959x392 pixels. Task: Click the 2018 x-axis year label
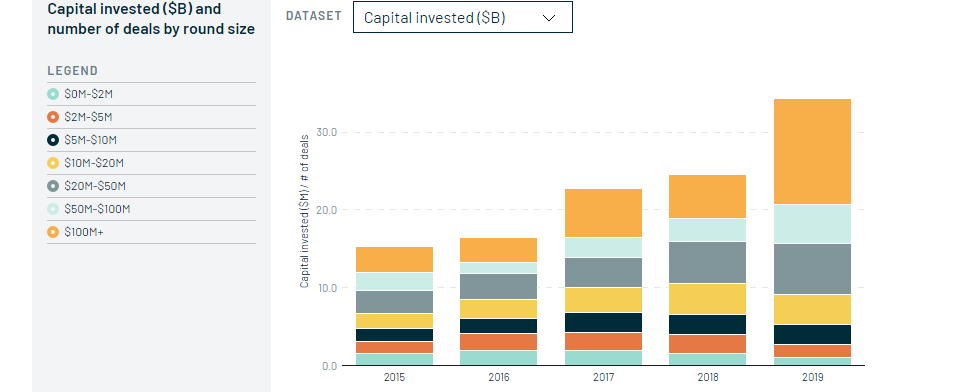(x=708, y=377)
